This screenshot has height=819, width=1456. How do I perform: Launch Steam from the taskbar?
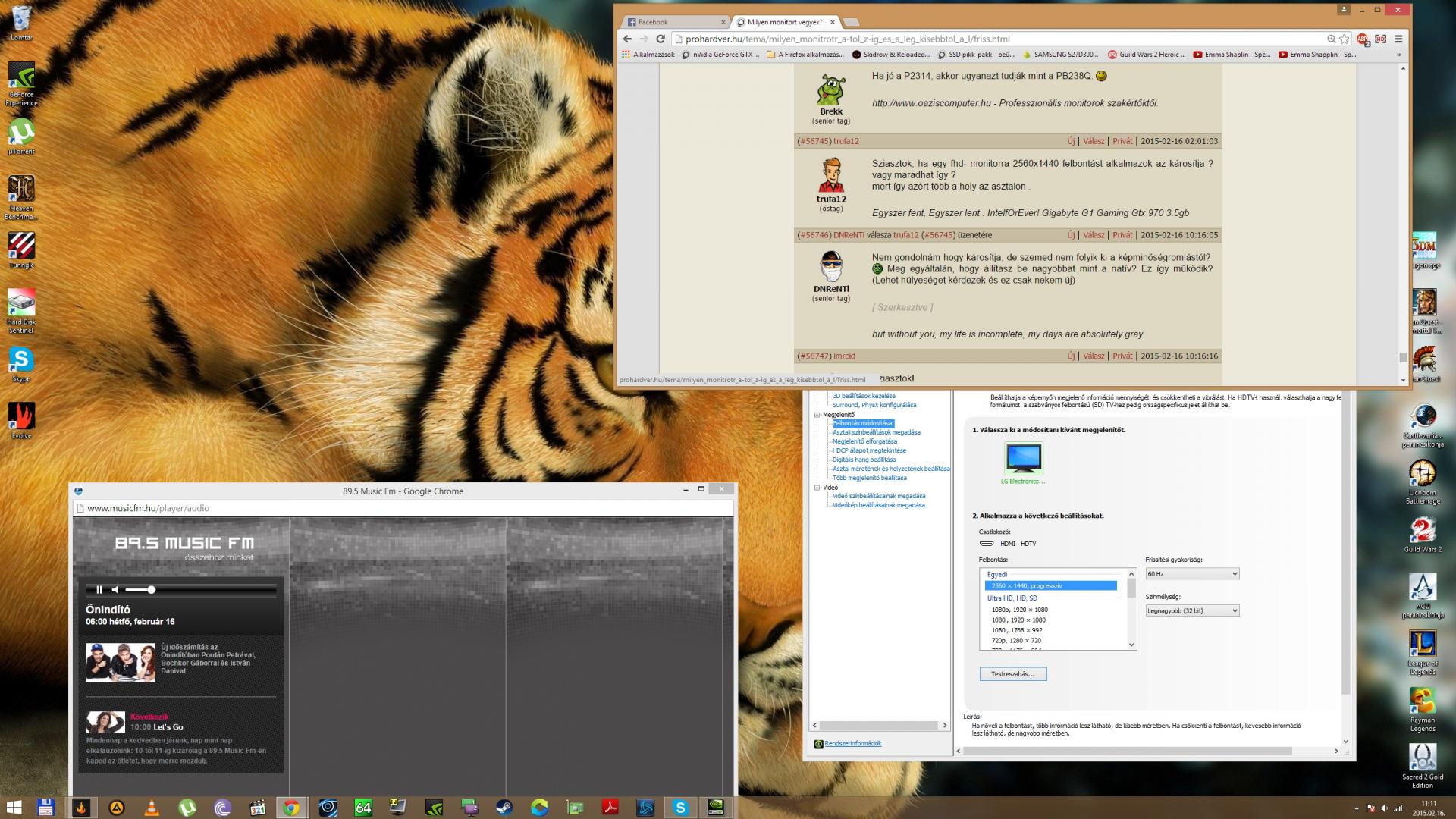[504, 808]
